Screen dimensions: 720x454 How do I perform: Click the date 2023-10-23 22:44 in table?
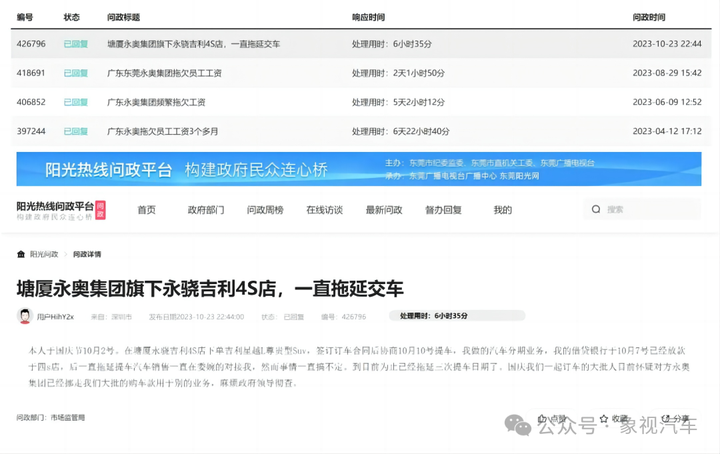pos(667,44)
